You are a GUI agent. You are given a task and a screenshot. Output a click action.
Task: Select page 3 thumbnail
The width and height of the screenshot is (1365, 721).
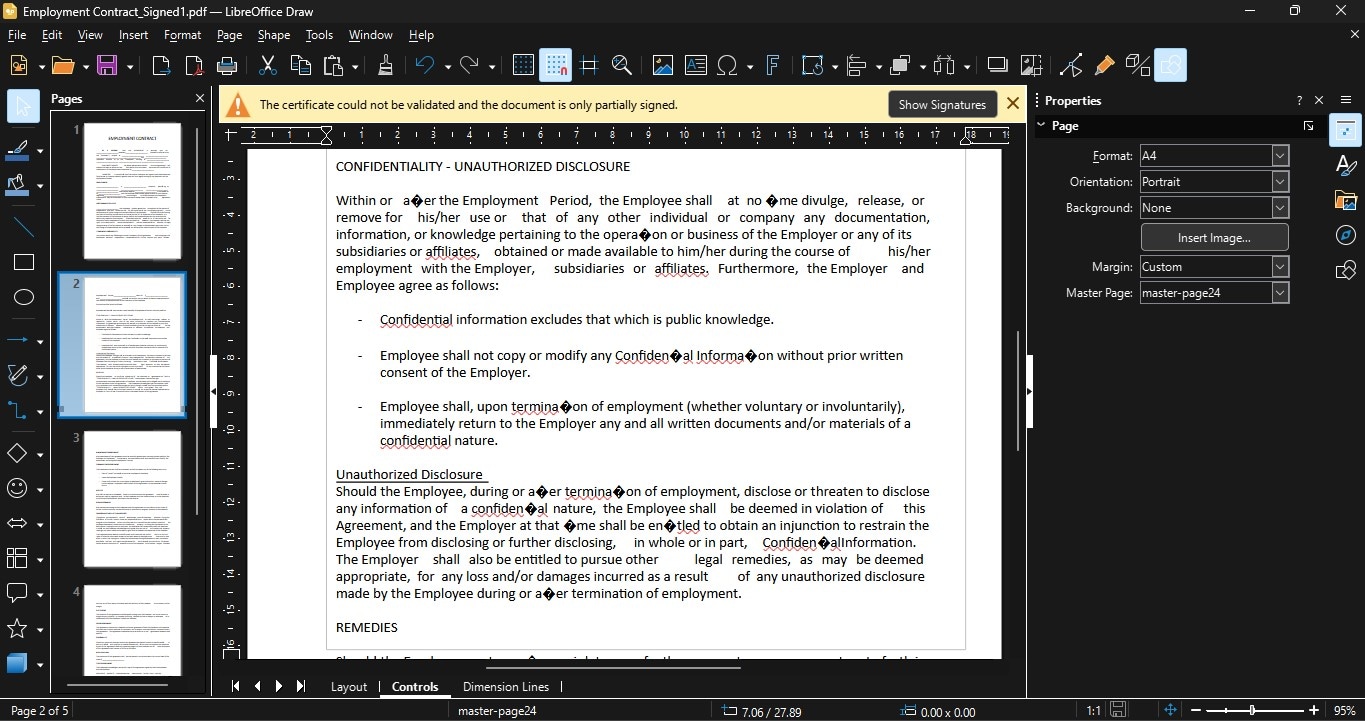[x=132, y=498]
